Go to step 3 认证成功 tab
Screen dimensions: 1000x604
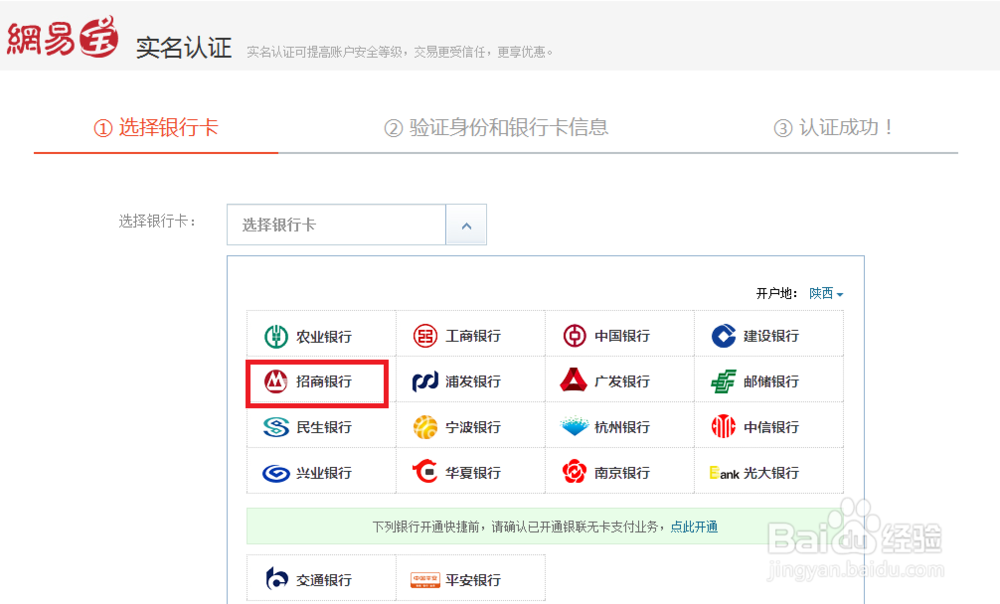(x=834, y=128)
